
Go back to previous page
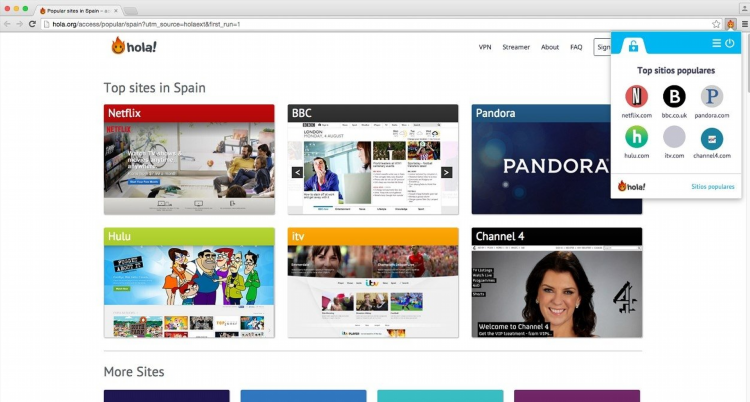point(7,24)
